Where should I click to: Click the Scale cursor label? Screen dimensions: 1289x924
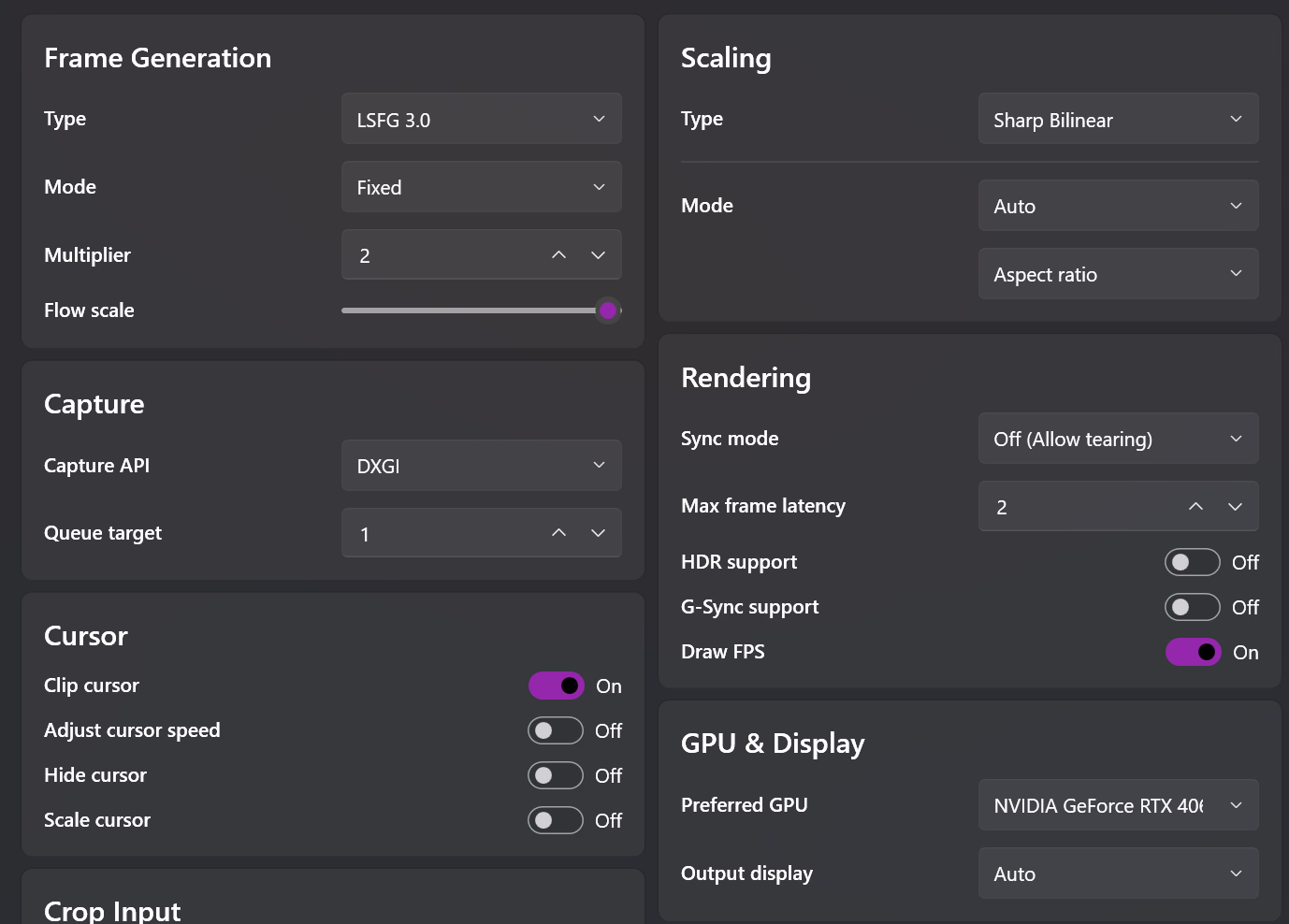97,820
